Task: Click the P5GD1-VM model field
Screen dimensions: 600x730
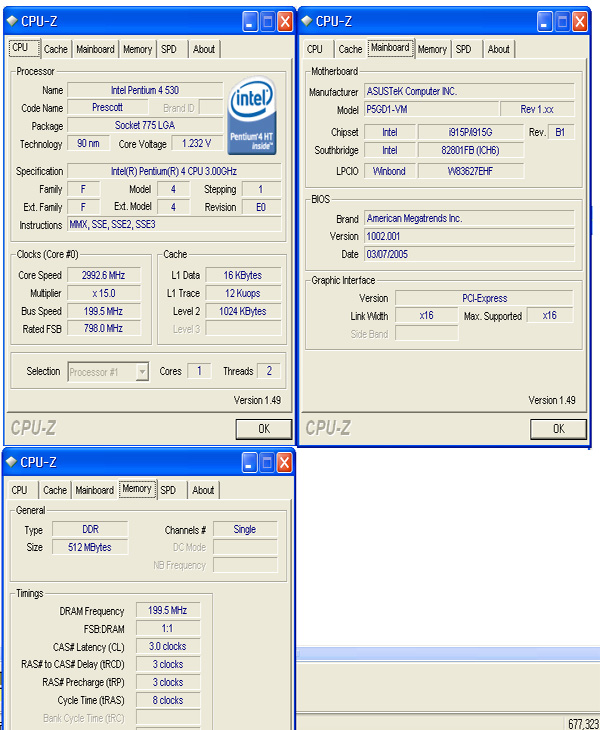Action: [431, 109]
